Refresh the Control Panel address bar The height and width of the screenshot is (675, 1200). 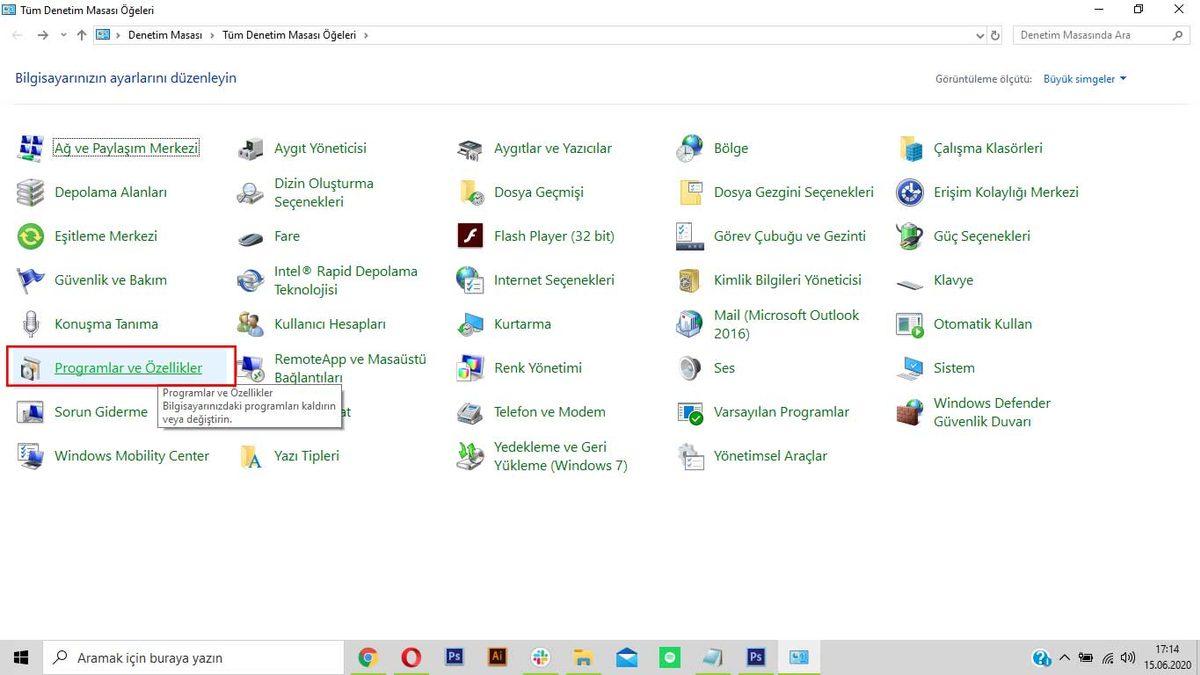(995, 35)
